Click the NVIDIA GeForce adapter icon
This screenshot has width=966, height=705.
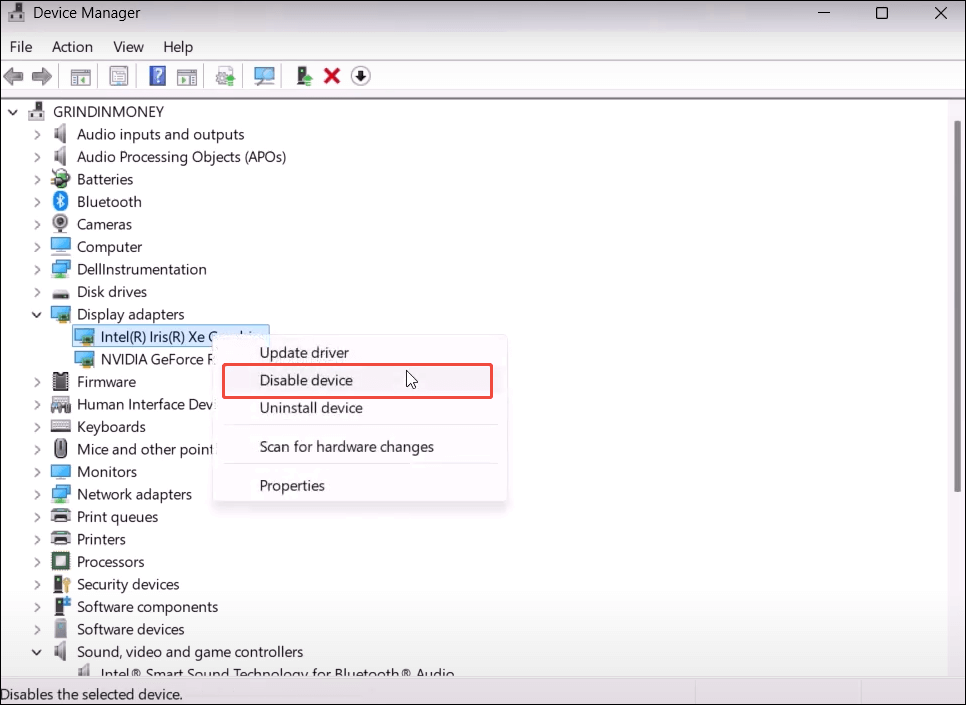(84, 359)
